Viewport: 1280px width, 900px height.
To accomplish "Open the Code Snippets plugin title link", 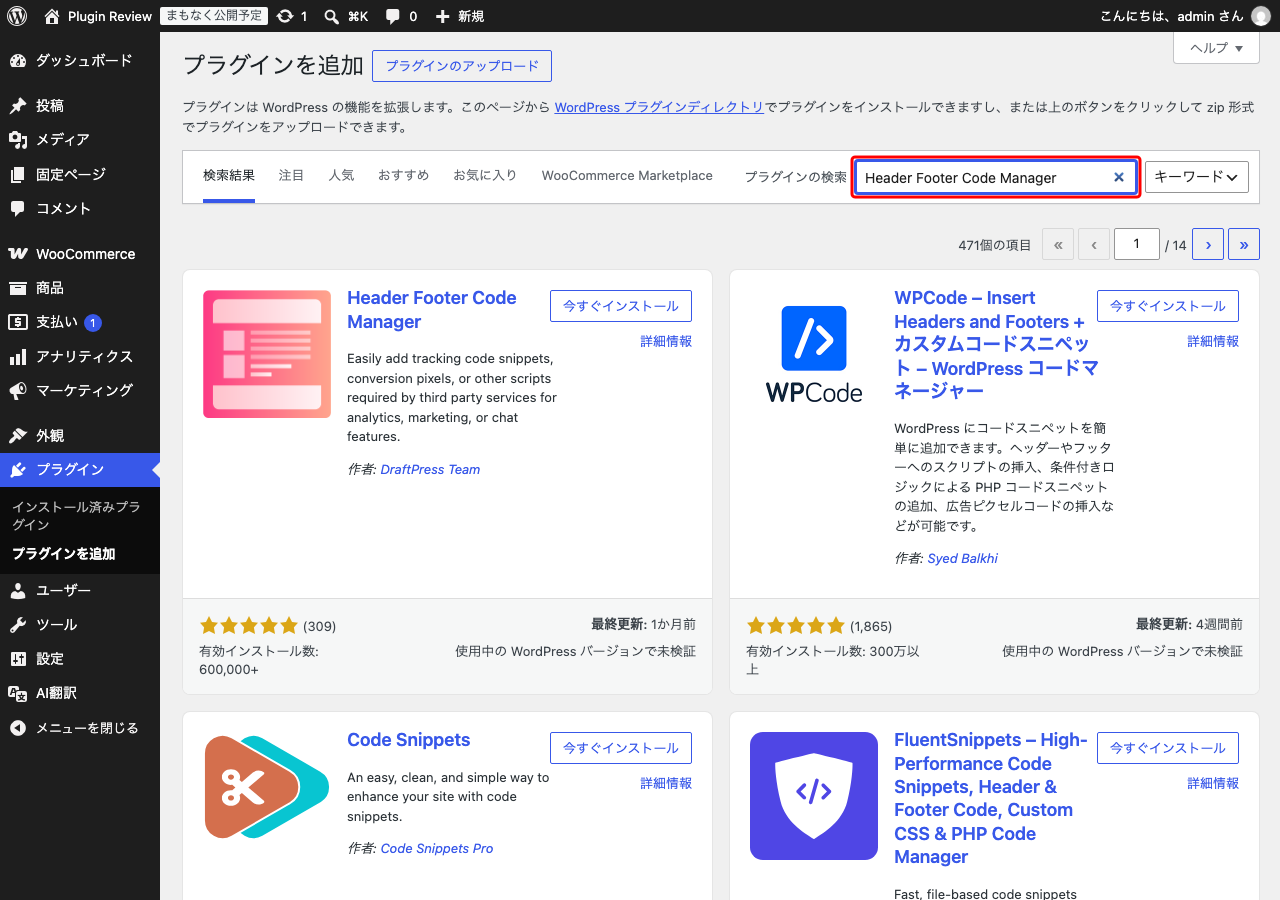I will click(408, 740).
